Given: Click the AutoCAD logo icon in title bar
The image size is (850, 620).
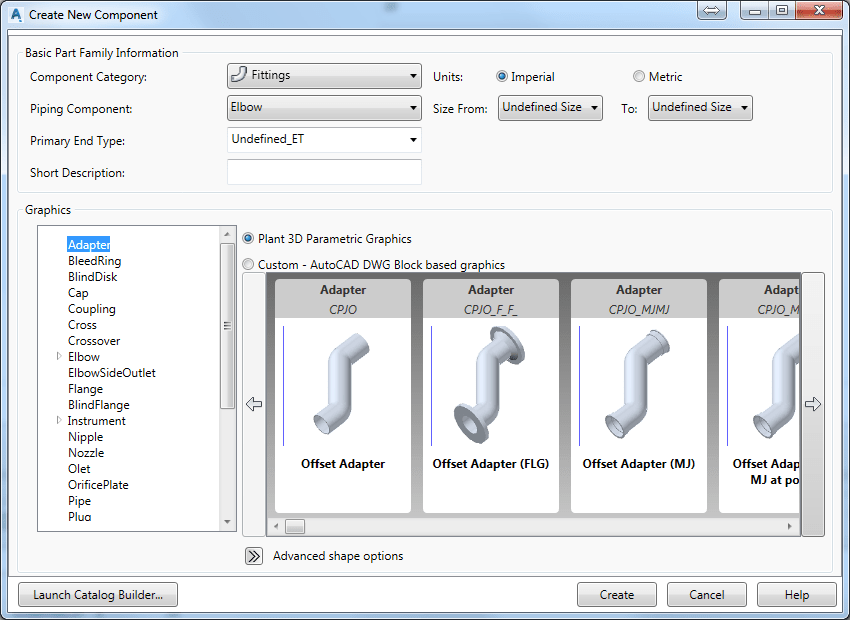Looking at the screenshot, I should coord(16,15).
